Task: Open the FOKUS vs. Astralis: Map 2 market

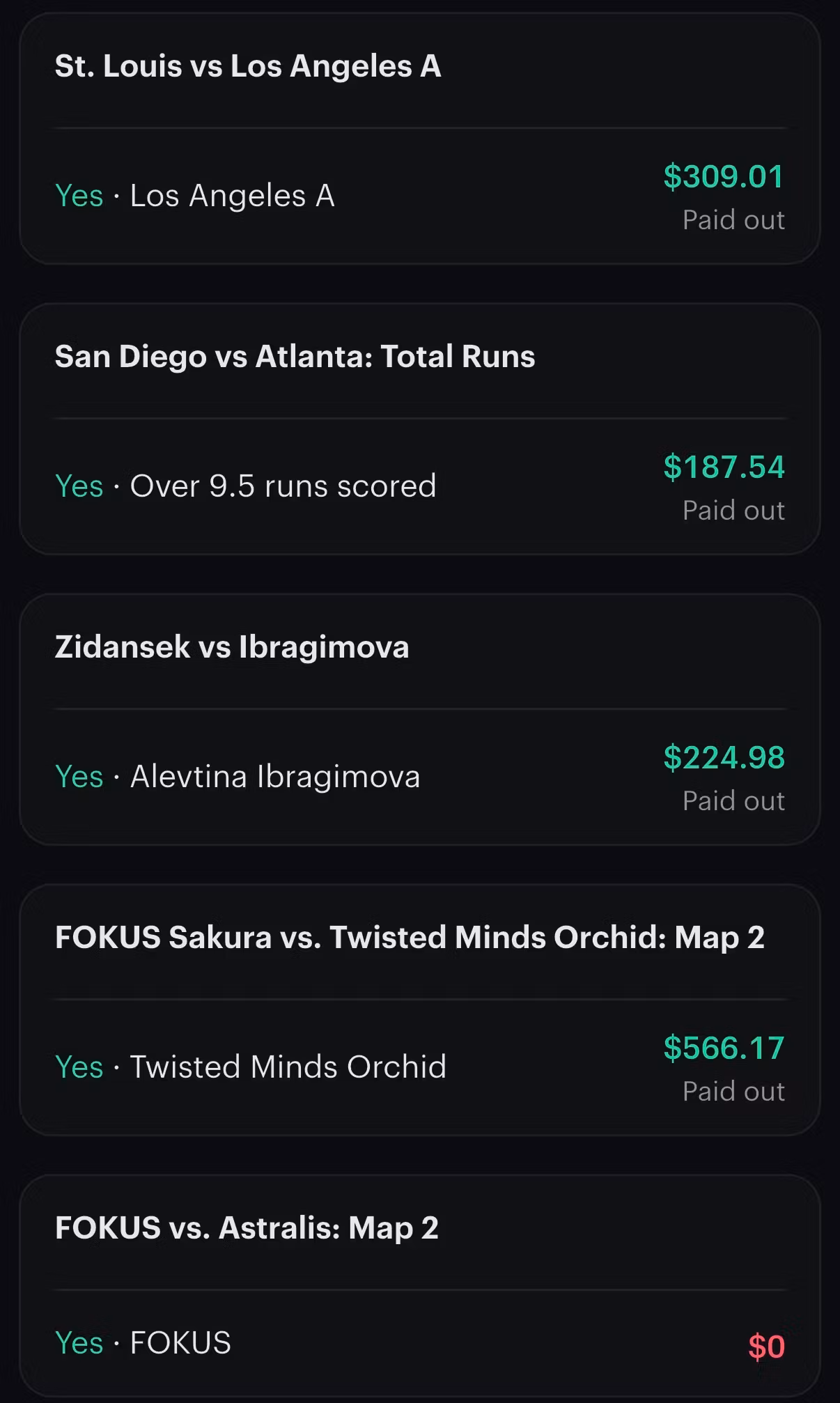Action: tap(247, 1228)
